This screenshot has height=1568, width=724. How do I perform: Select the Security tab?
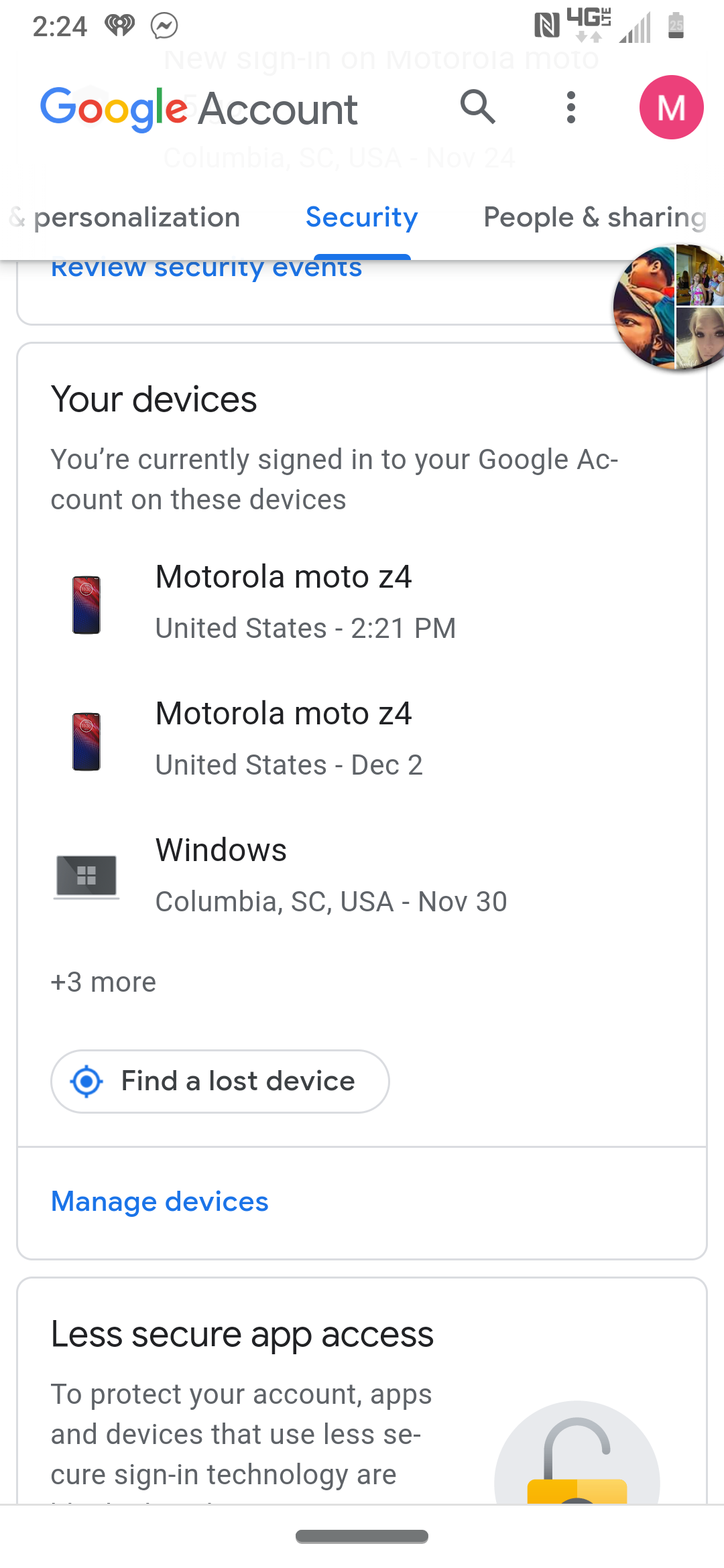(362, 217)
